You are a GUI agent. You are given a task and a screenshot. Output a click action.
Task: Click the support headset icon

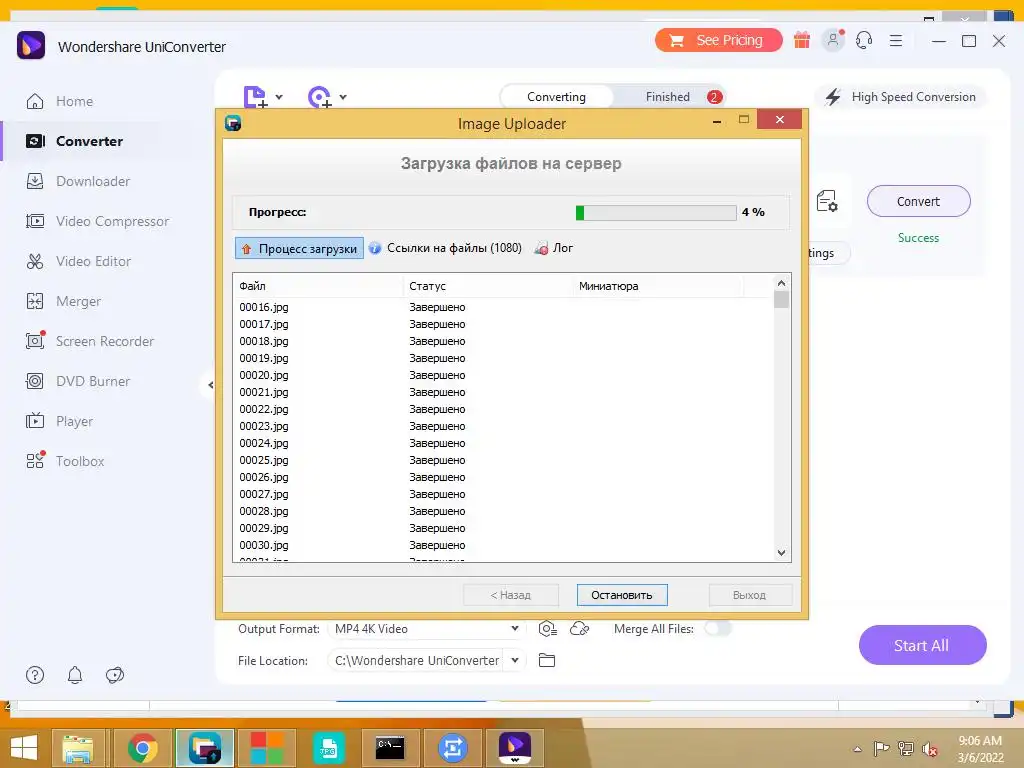pos(864,40)
